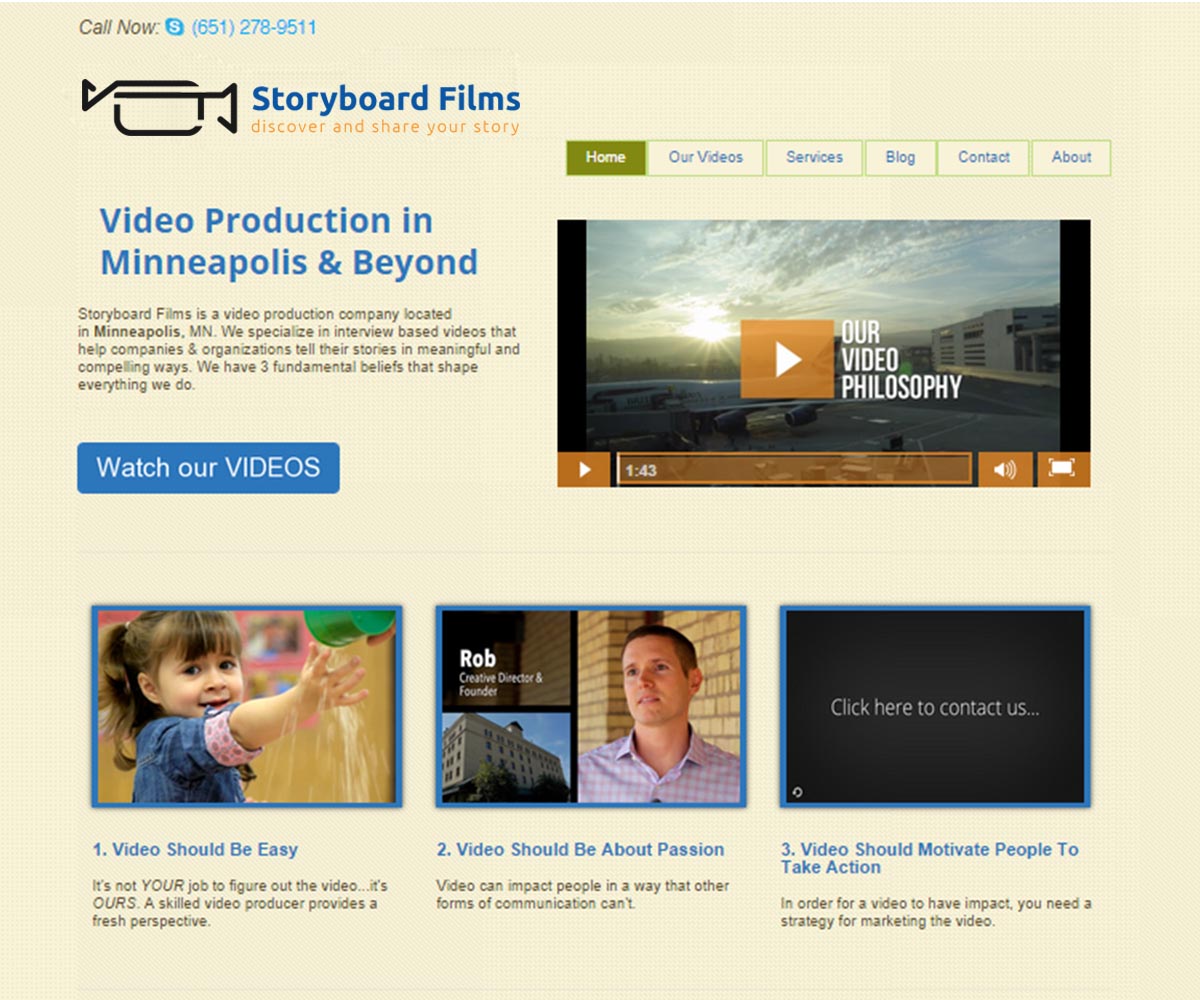Click the 'Click here to contact us' thumbnail
1200x1000 pixels.
(935, 706)
